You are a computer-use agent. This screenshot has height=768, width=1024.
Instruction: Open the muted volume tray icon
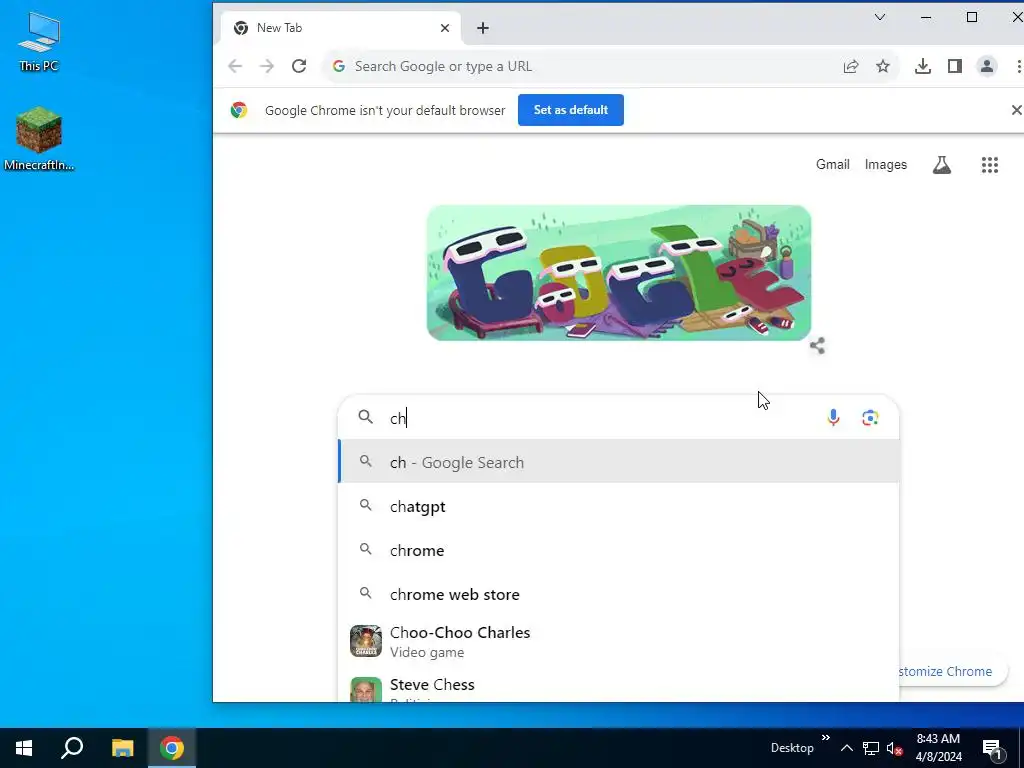tap(895, 748)
